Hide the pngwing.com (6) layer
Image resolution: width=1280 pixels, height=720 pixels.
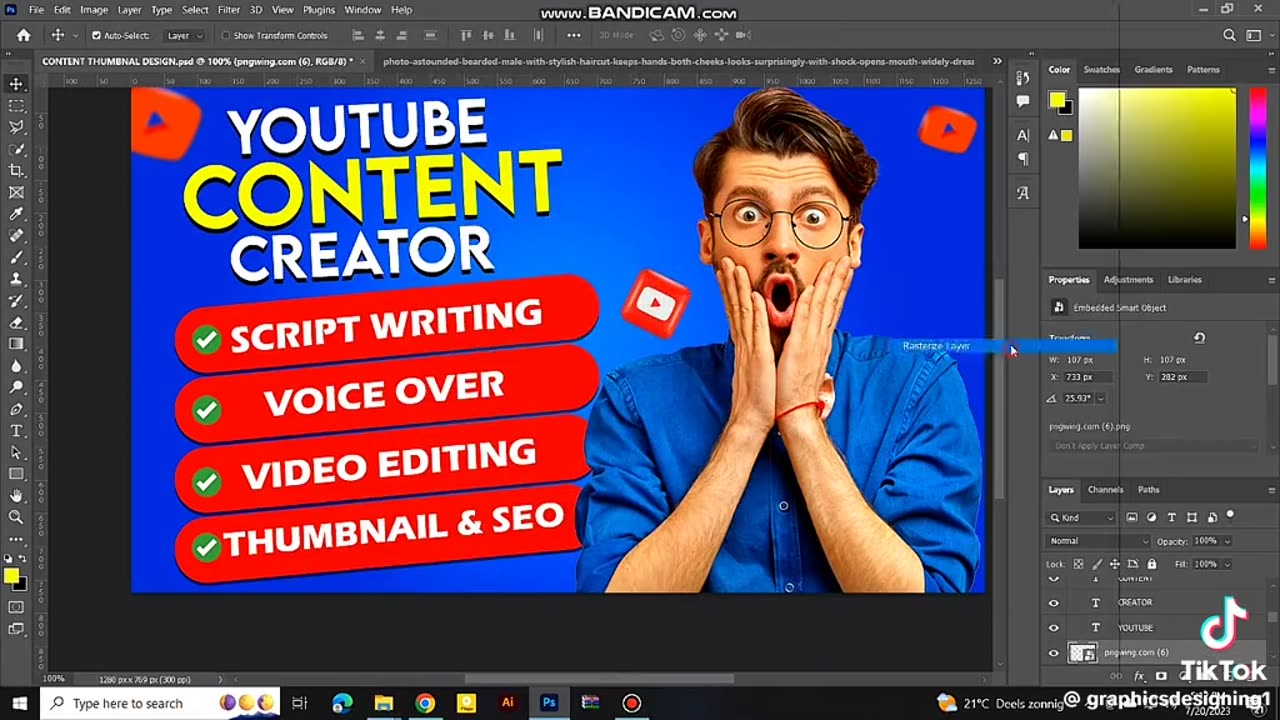[x=1053, y=653]
